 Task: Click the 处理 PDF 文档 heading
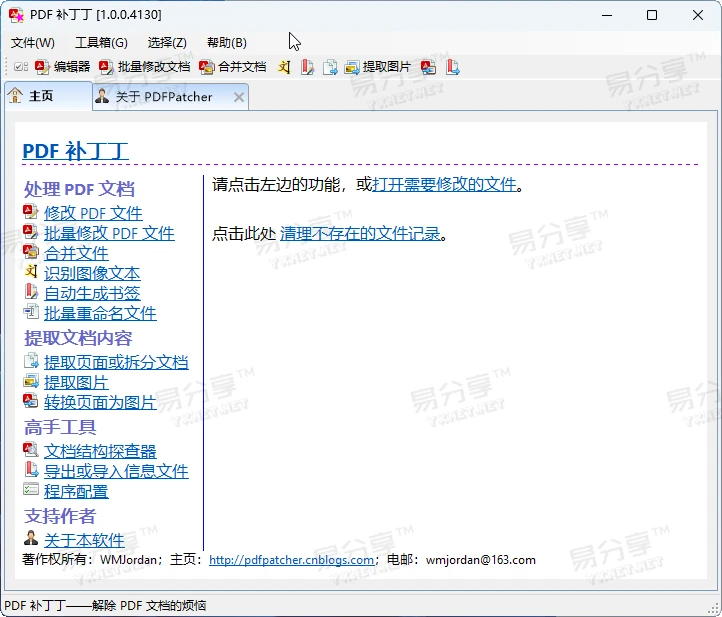tap(79, 189)
